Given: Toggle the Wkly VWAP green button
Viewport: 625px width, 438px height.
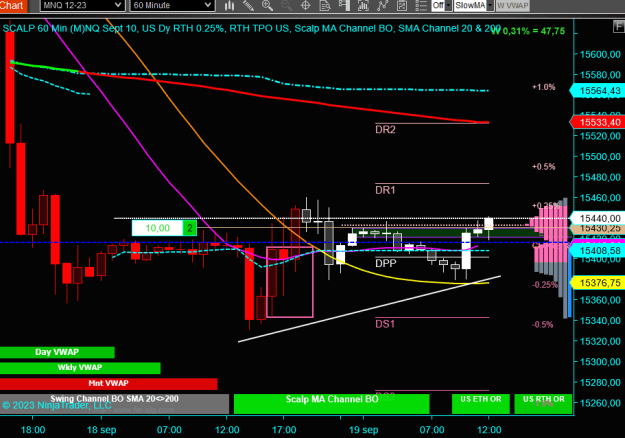Looking at the screenshot, I should 80,368.
